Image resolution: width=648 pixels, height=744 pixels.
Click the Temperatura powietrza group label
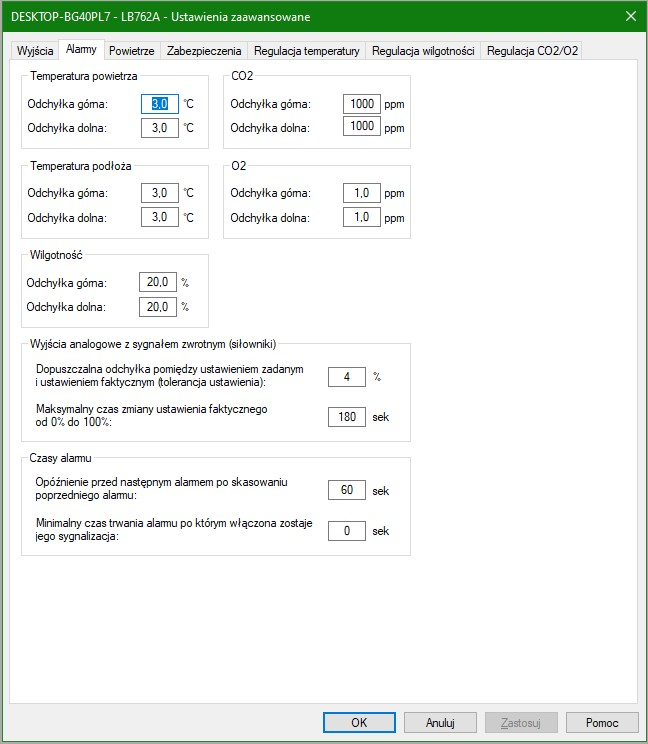83,76
